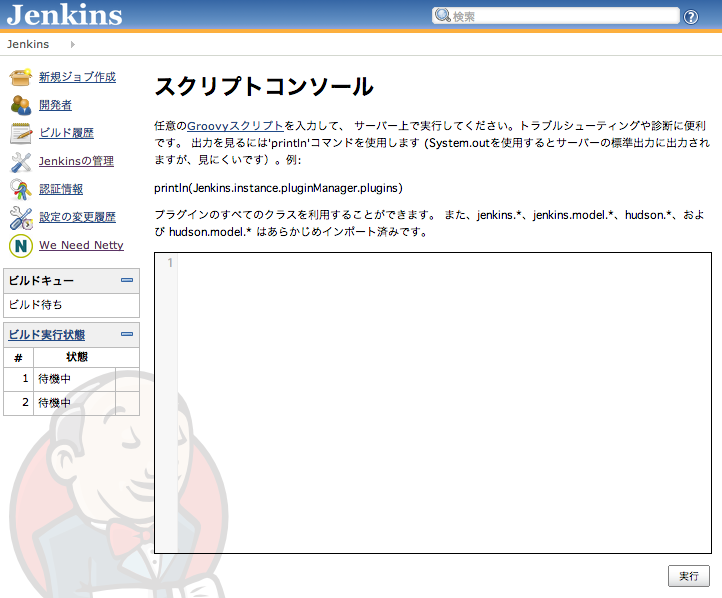Open ビルド履歴 link
Image resolution: width=722 pixels, height=598 pixels.
point(66,133)
